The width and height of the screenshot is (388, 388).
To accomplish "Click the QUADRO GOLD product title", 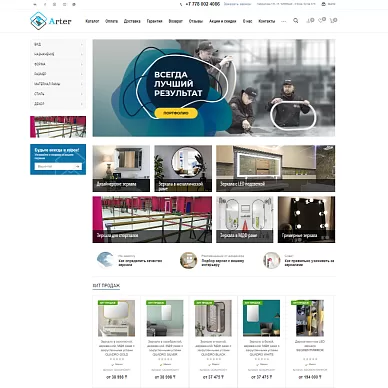I will coord(116,348).
